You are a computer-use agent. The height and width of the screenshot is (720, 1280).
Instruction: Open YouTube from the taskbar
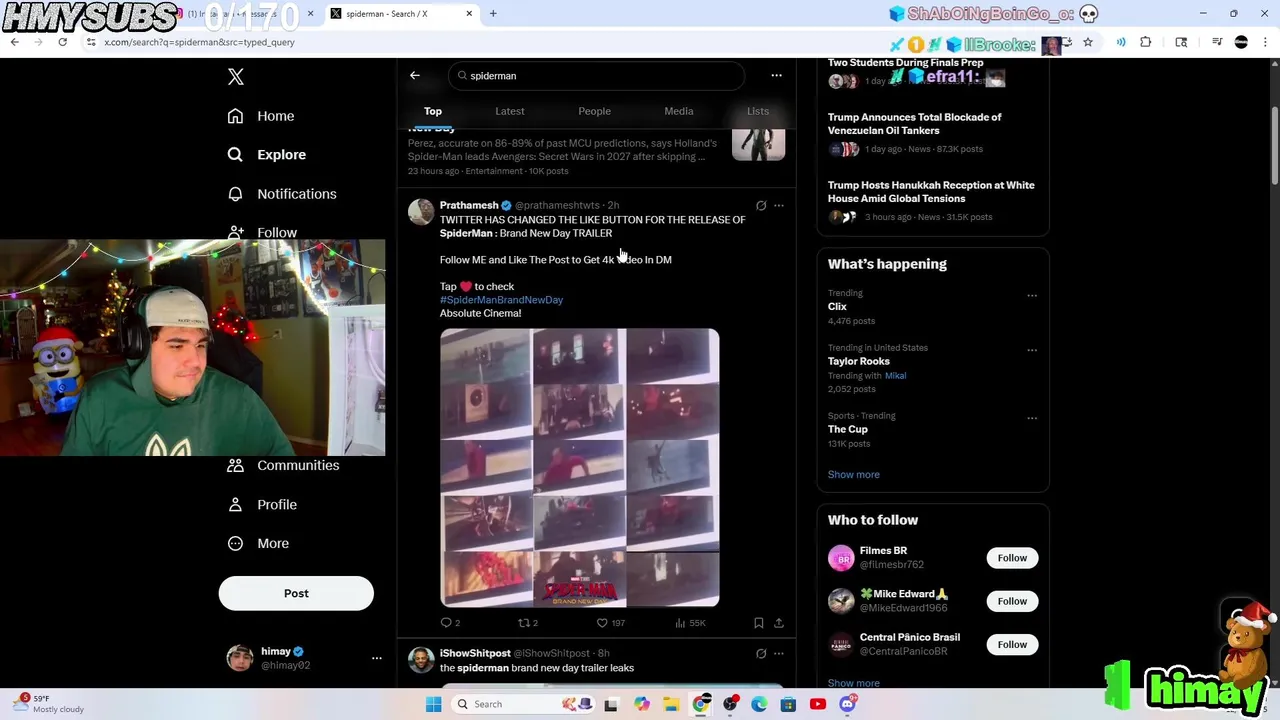click(x=818, y=704)
